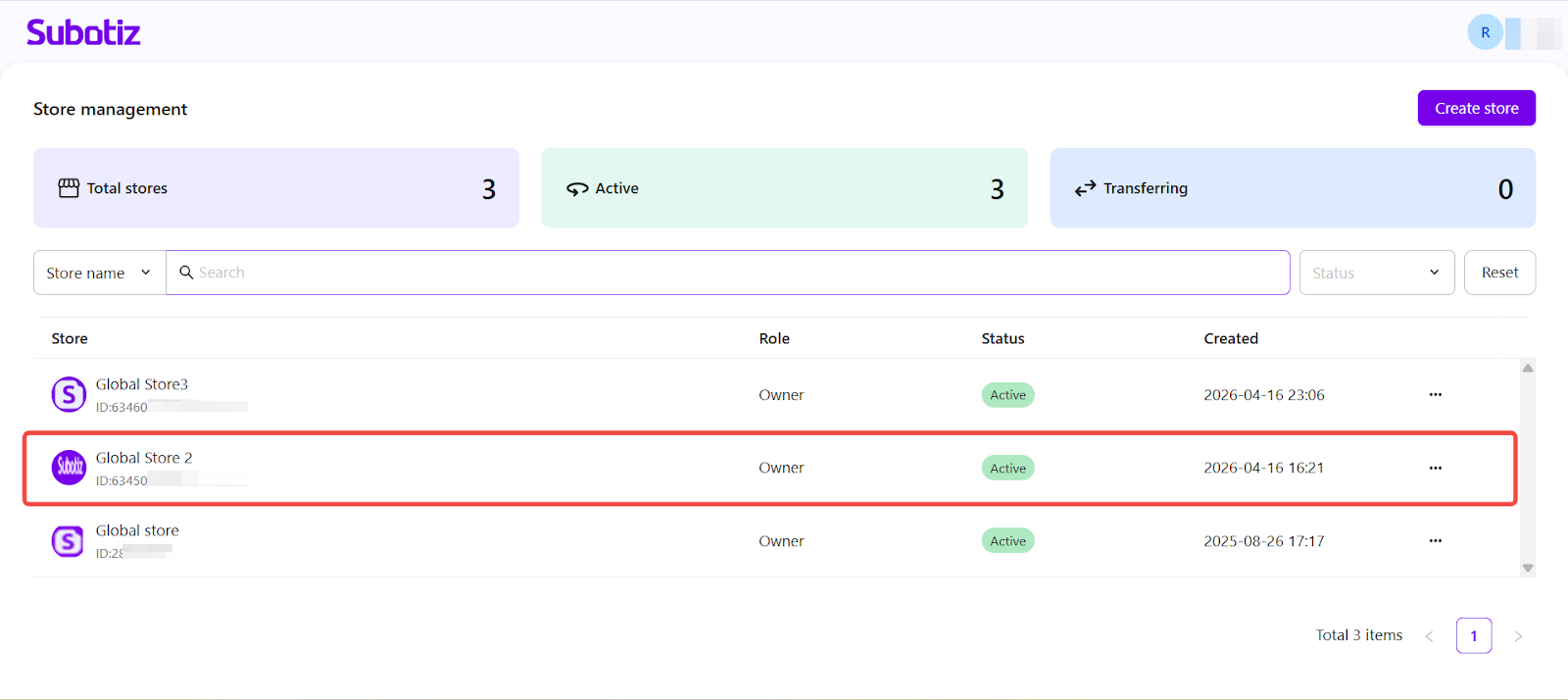
Task: Open more options for Global store
Action: click(x=1435, y=541)
